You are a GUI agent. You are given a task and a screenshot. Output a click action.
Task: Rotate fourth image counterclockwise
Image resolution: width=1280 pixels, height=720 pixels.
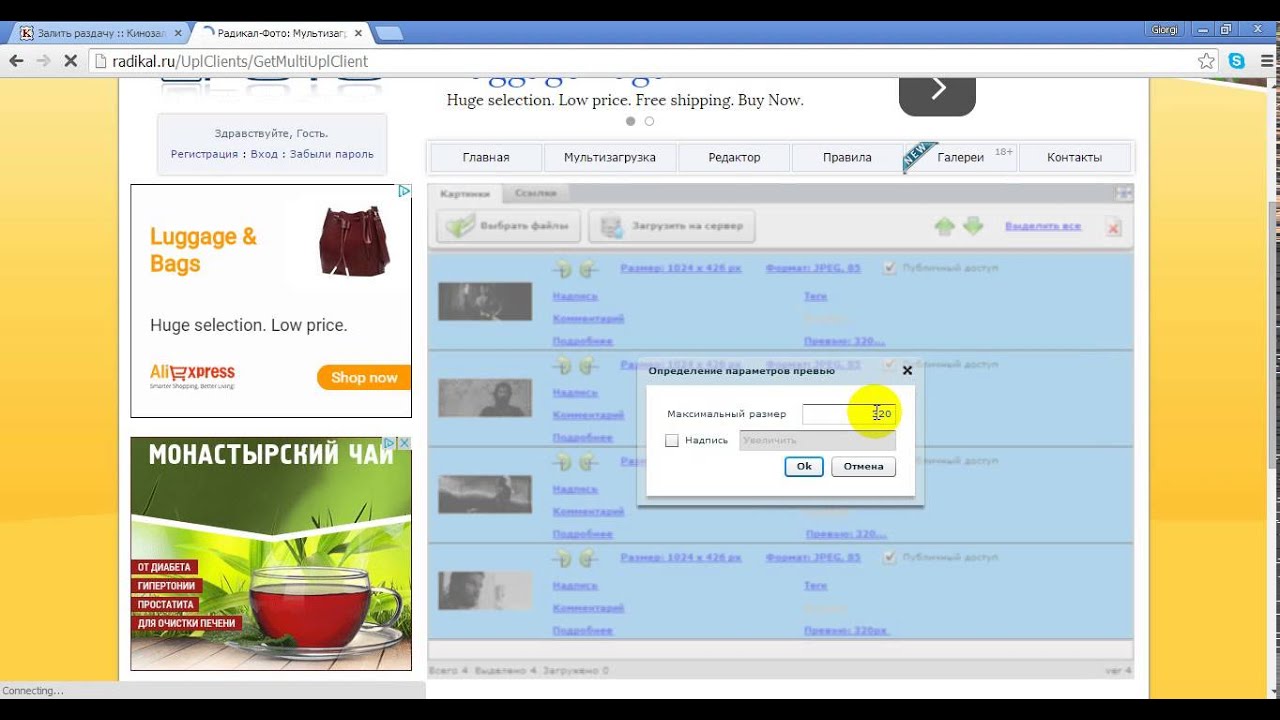[x=564, y=557]
